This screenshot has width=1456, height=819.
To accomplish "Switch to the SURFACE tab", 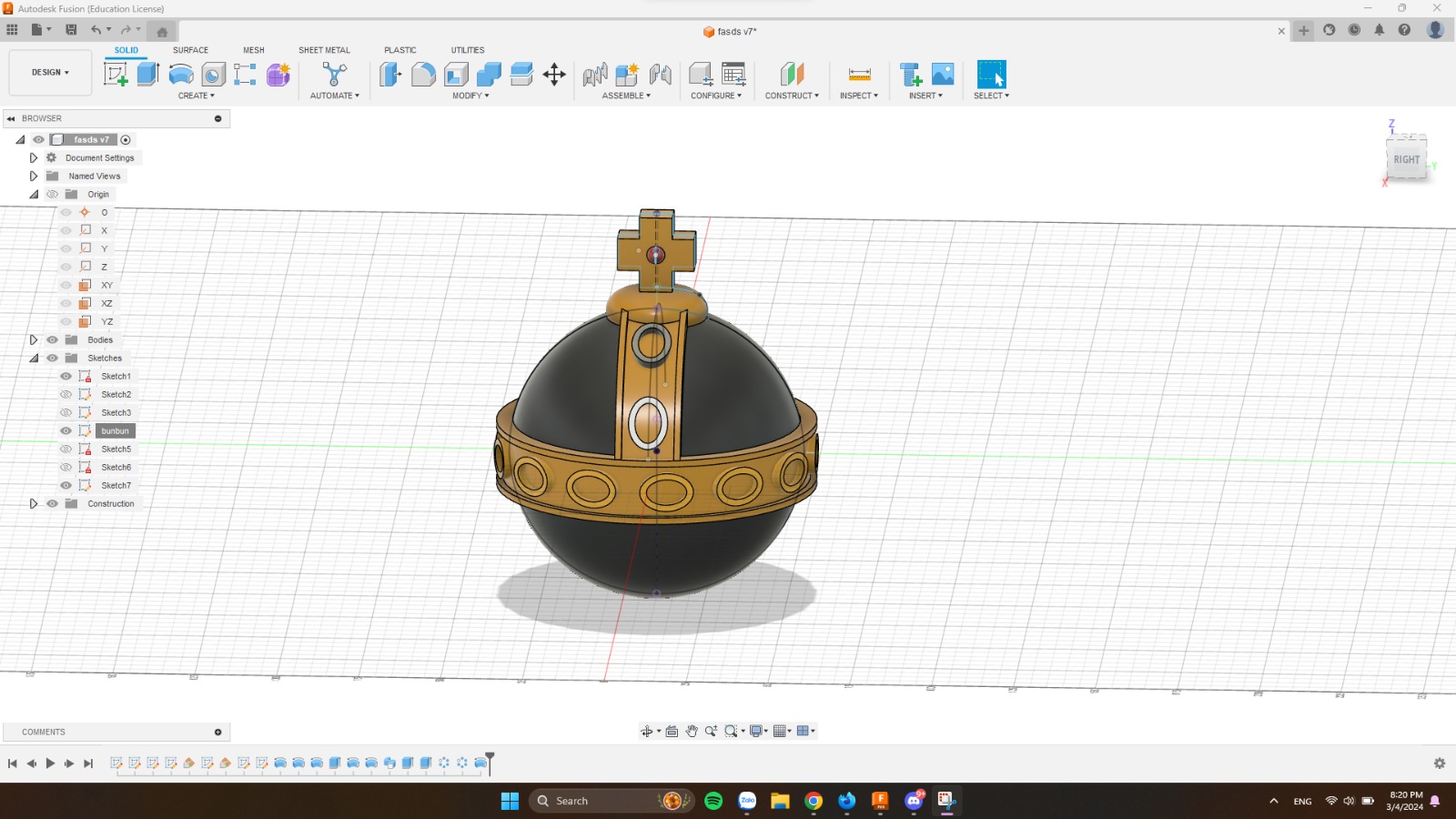I will point(190,50).
